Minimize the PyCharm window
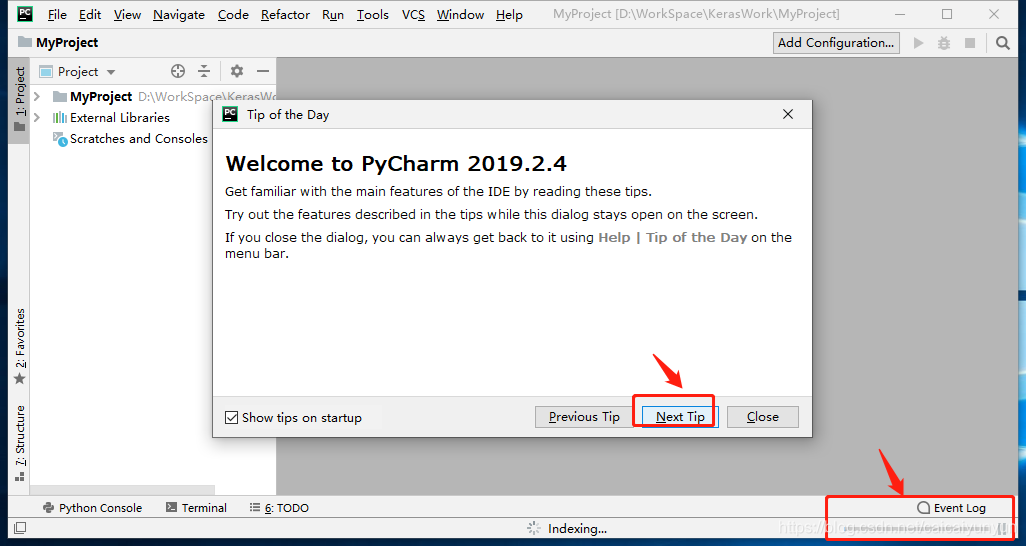1026x546 pixels. 900,14
